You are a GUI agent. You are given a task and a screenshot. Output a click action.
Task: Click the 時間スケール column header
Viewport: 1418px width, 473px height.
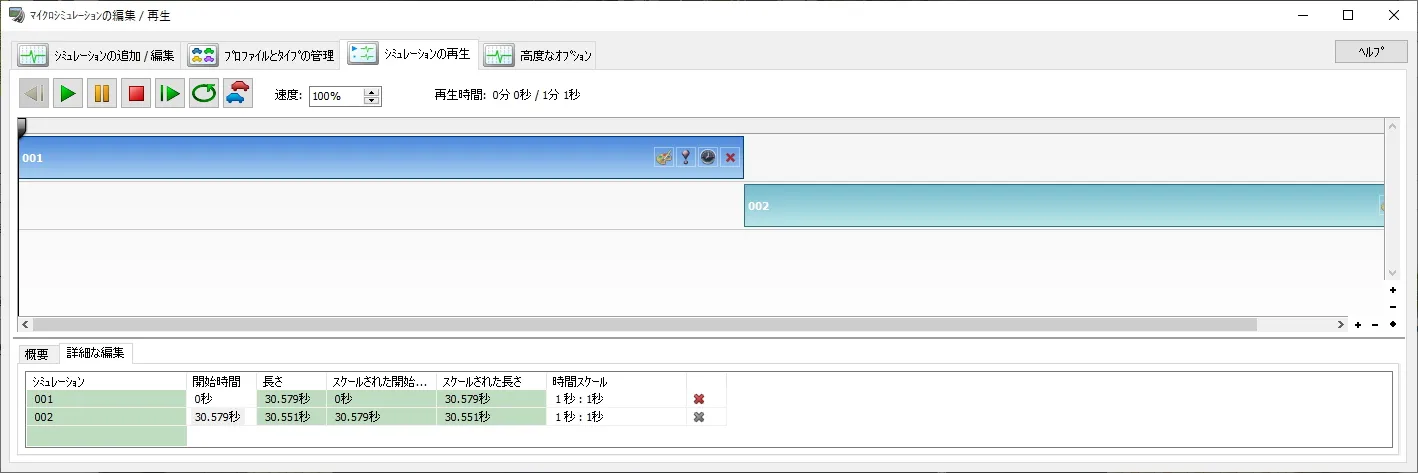616,381
